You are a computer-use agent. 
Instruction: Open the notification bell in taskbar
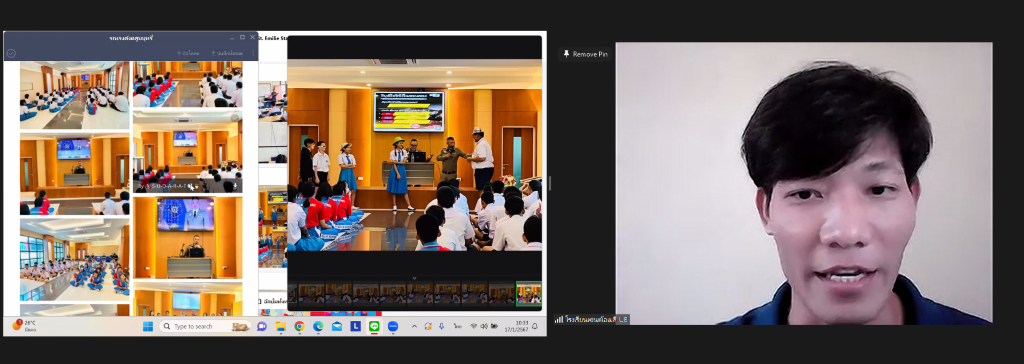point(536,326)
